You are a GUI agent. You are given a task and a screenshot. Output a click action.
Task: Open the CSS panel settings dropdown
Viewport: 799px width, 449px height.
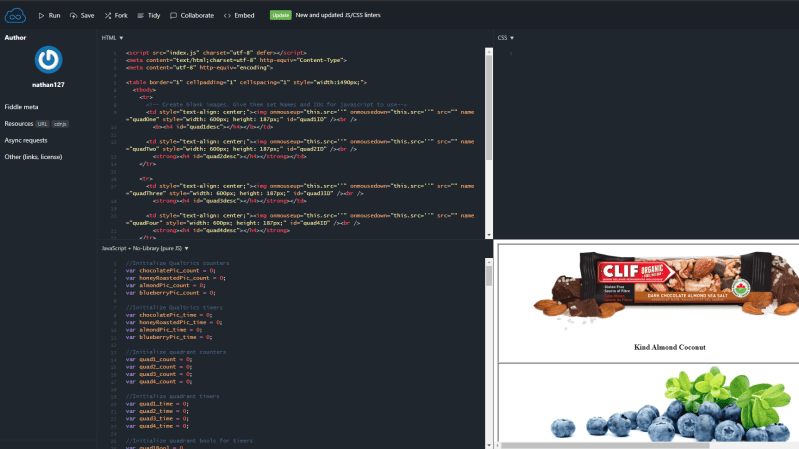click(x=507, y=37)
